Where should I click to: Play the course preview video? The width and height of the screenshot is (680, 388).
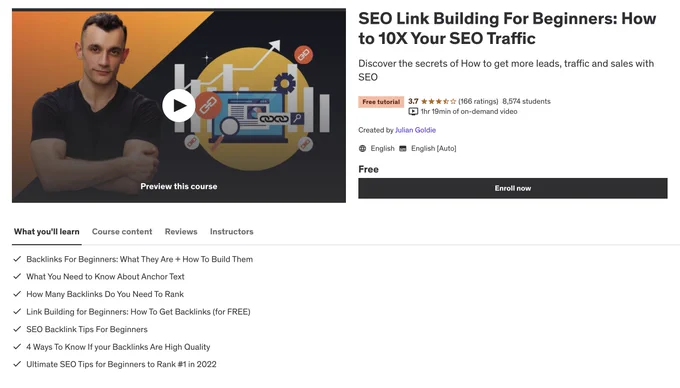(179, 105)
